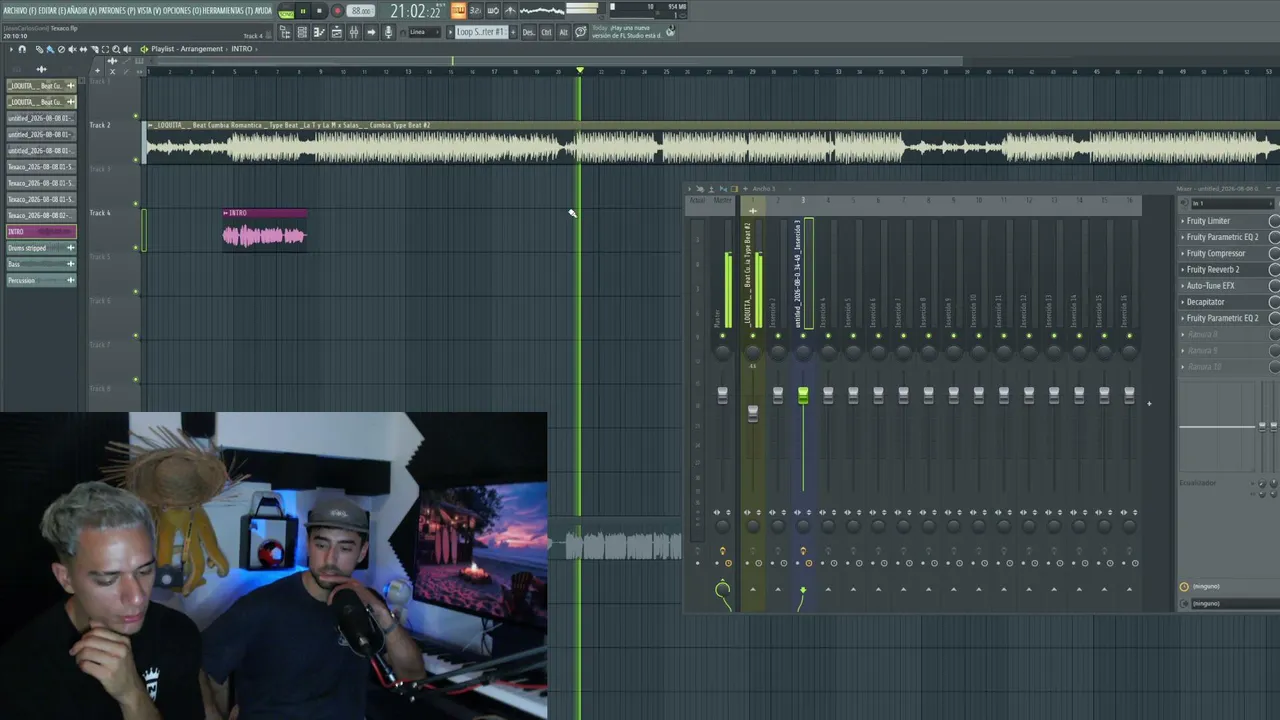1280x720 pixels.
Task: Mute the Master mixer channel LED
Action: (722, 336)
